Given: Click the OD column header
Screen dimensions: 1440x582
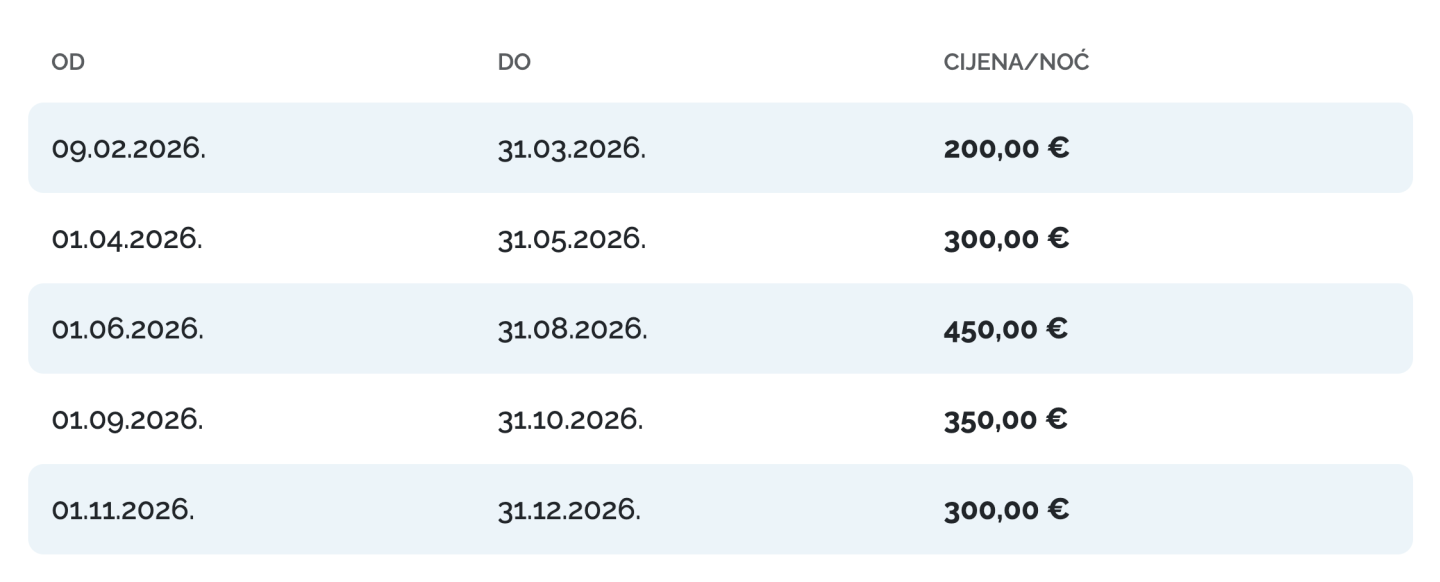Looking at the screenshot, I should (x=67, y=63).
